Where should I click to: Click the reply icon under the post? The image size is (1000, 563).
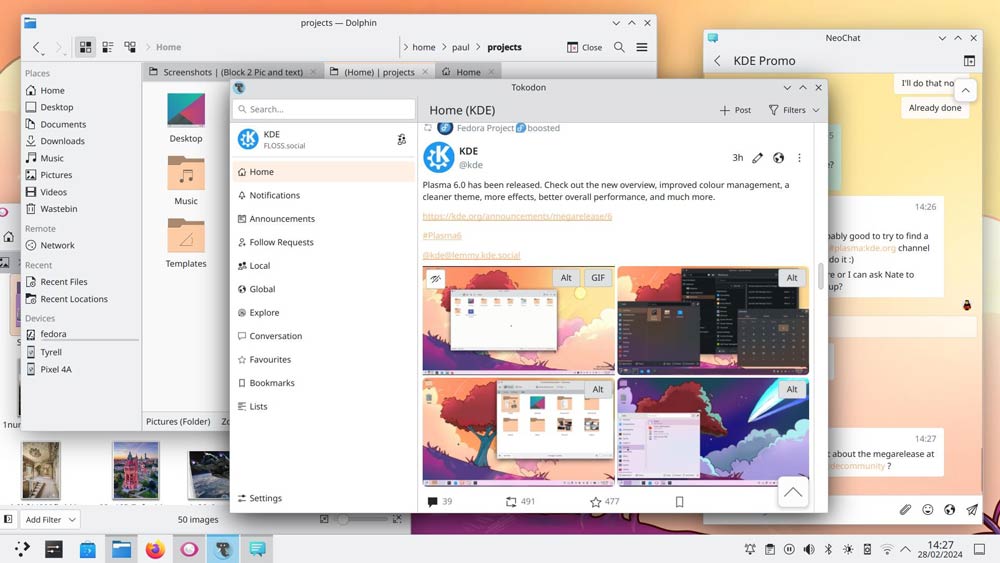point(432,502)
